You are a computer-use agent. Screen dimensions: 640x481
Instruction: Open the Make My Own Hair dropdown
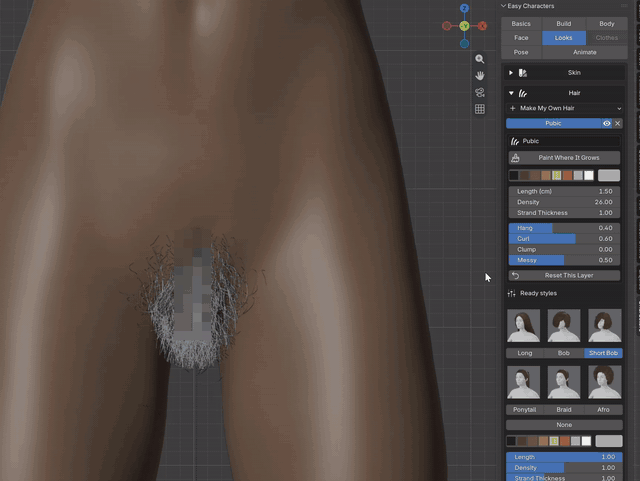(x=564, y=108)
